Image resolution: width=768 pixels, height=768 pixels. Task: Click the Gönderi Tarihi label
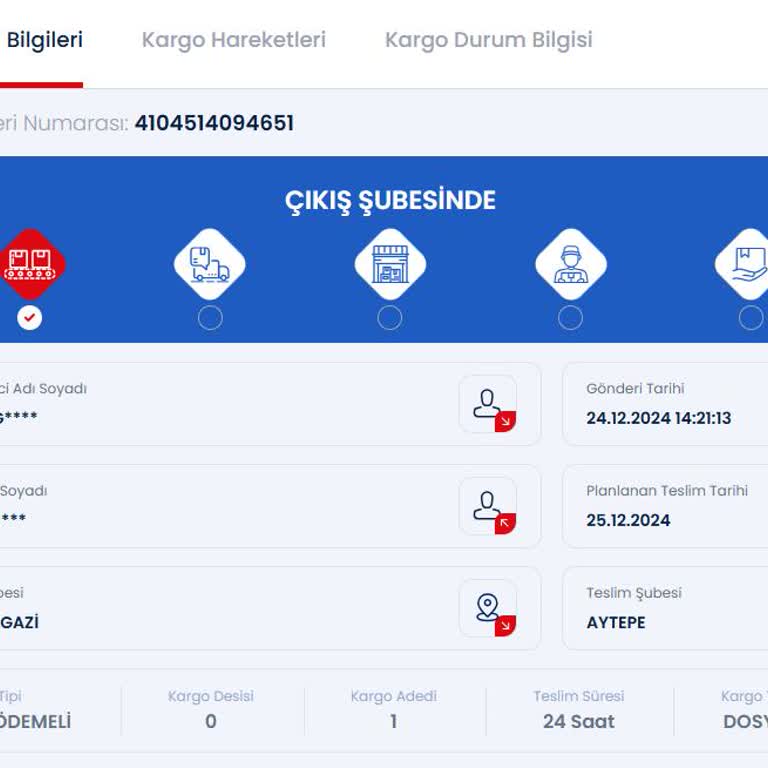(x=635, y=388)
